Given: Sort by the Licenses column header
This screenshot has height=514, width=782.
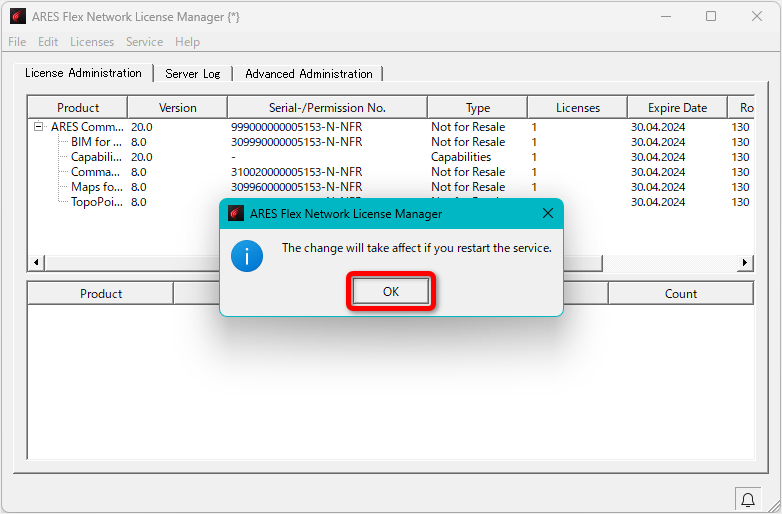Looking at the screenshot, I should pyautogui.click(x=578, y=108).
